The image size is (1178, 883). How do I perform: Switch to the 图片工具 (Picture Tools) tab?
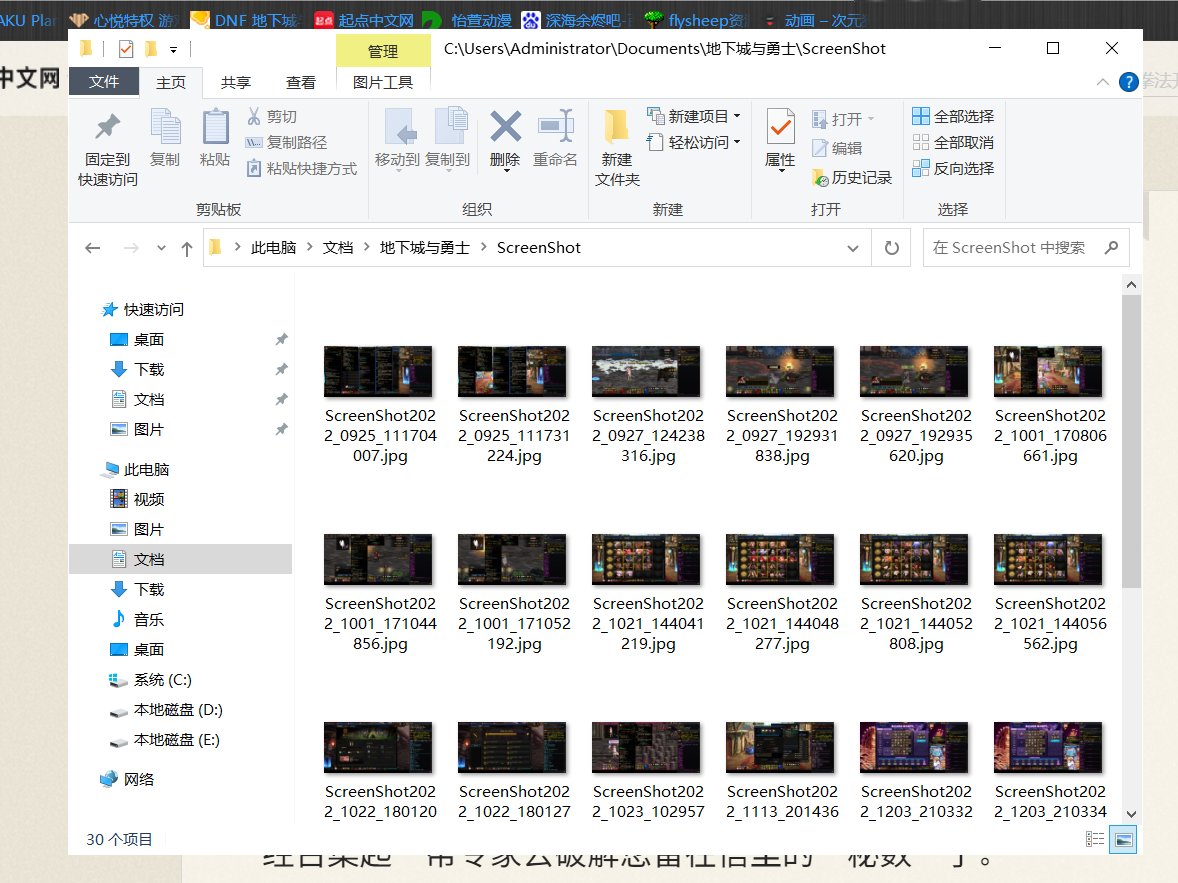click(383, 83)
